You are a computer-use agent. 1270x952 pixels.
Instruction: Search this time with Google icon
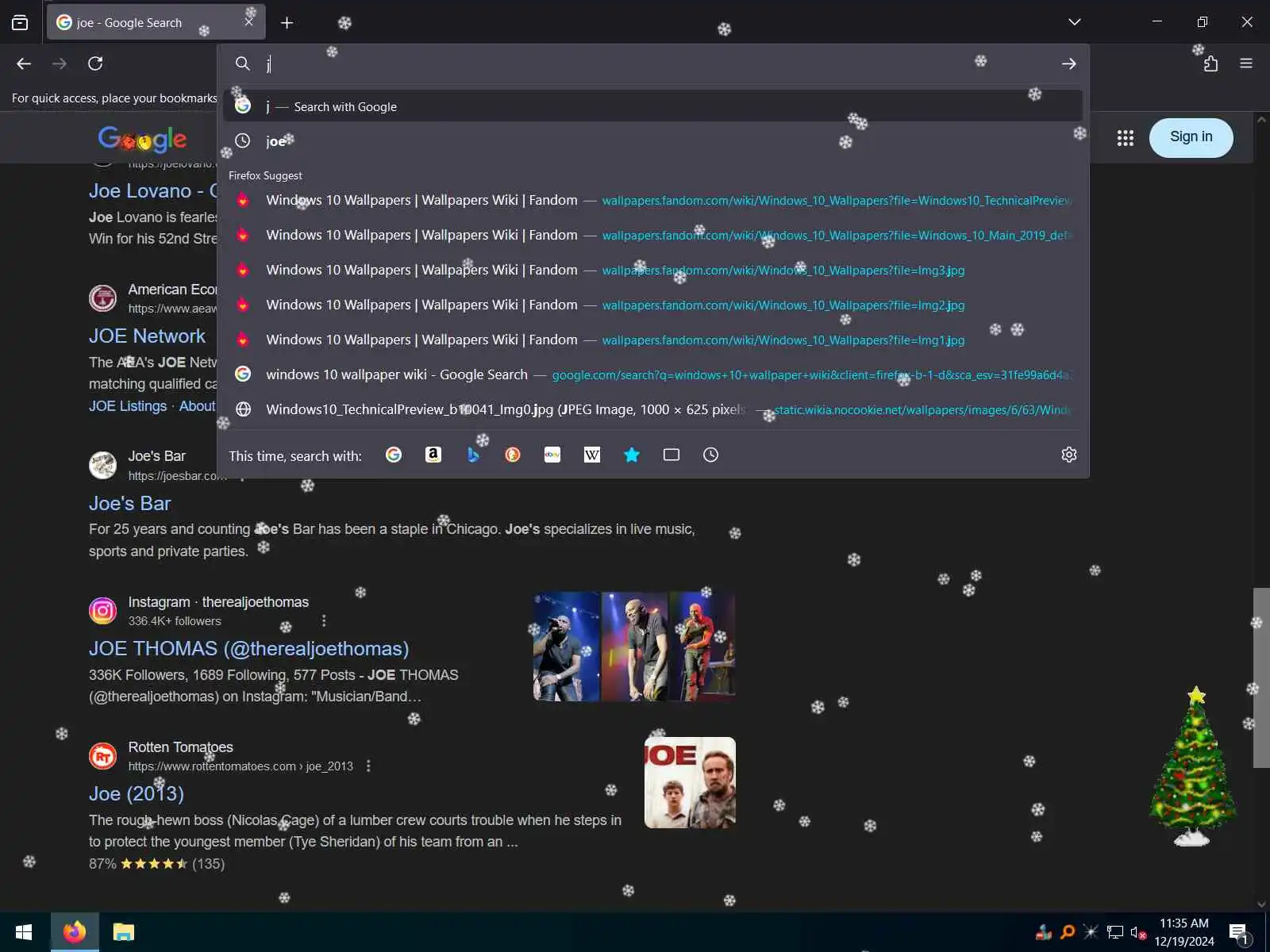click(x=394, y=455)
